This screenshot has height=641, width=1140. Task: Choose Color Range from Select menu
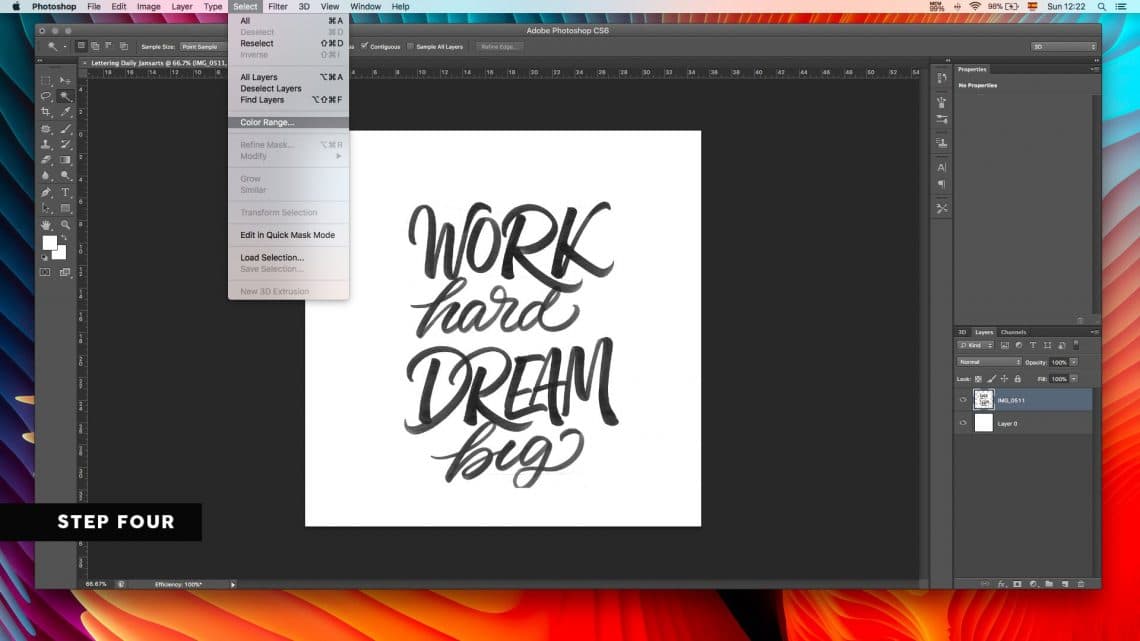[x=289, y=122]
